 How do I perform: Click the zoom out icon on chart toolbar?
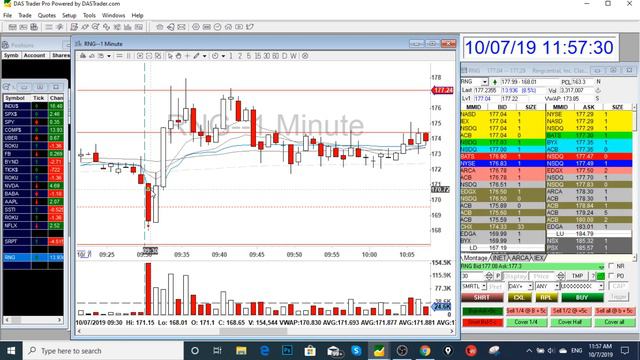149,56
